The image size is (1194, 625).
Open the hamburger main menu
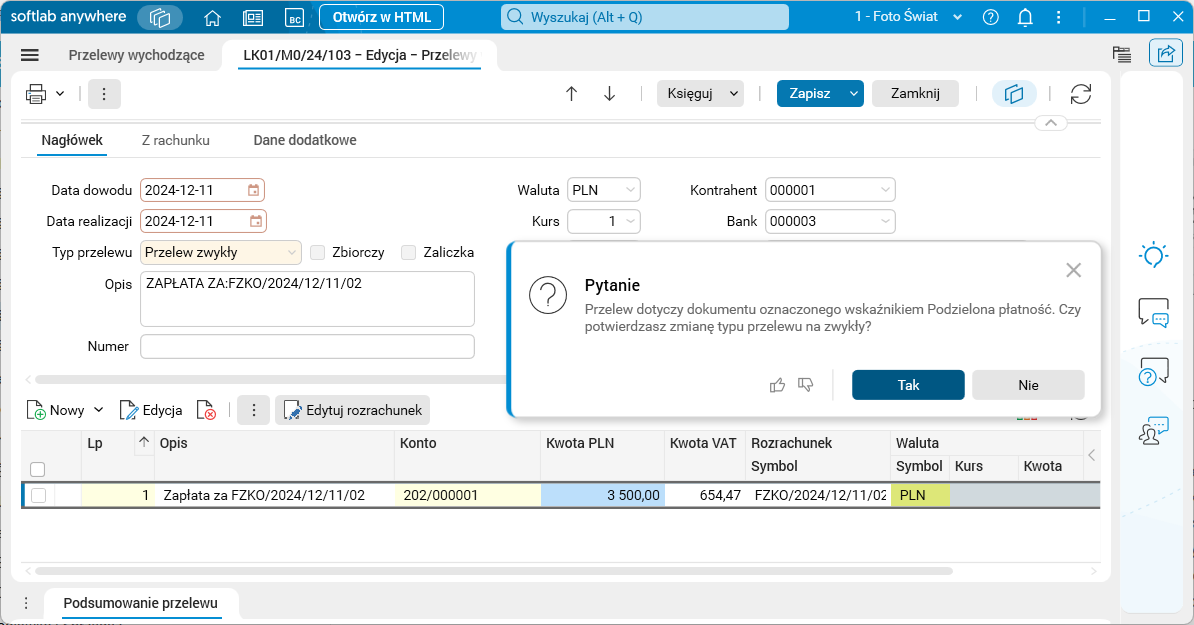(30, 55)
